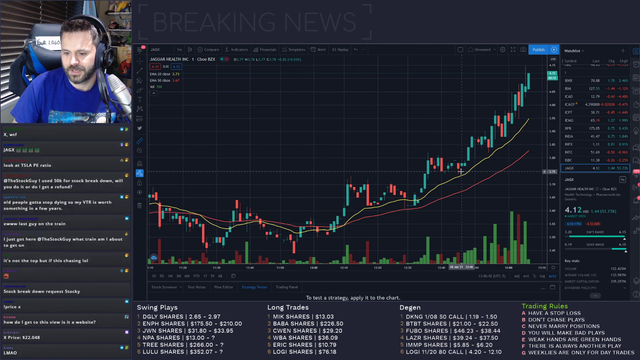Image resolution: width=640 pixels, height=360 pixels.
Task: Open the Indicators dialog
Action: point(236,50)
